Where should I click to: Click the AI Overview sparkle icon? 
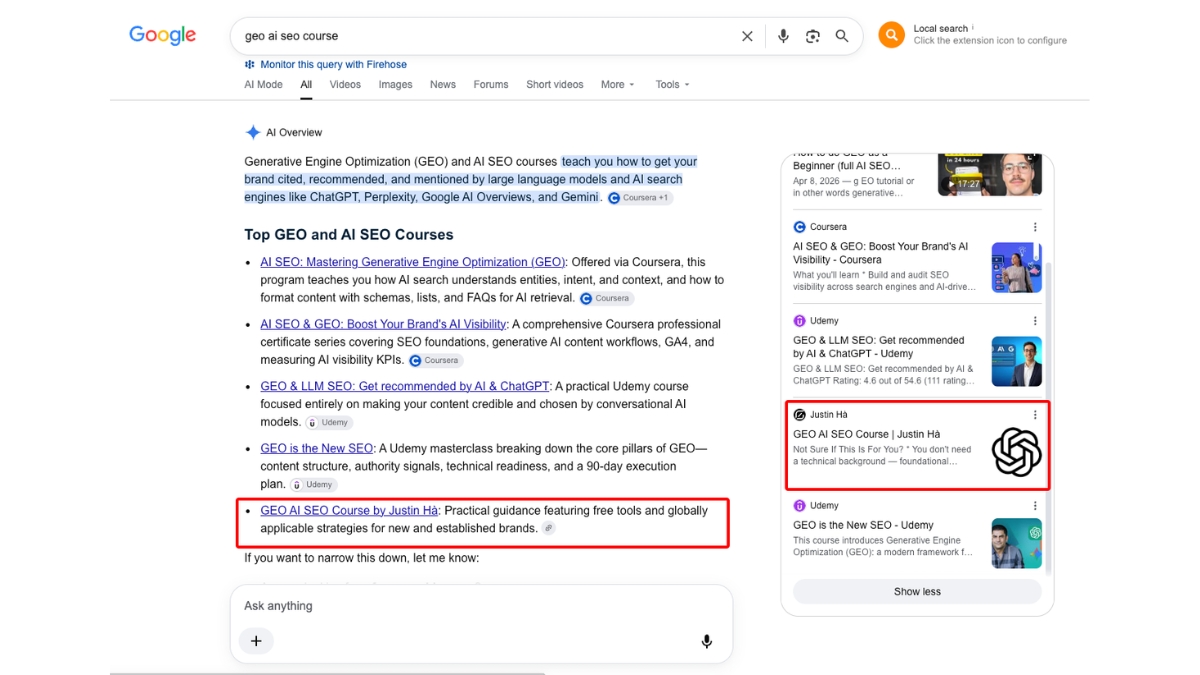point(253,132)
